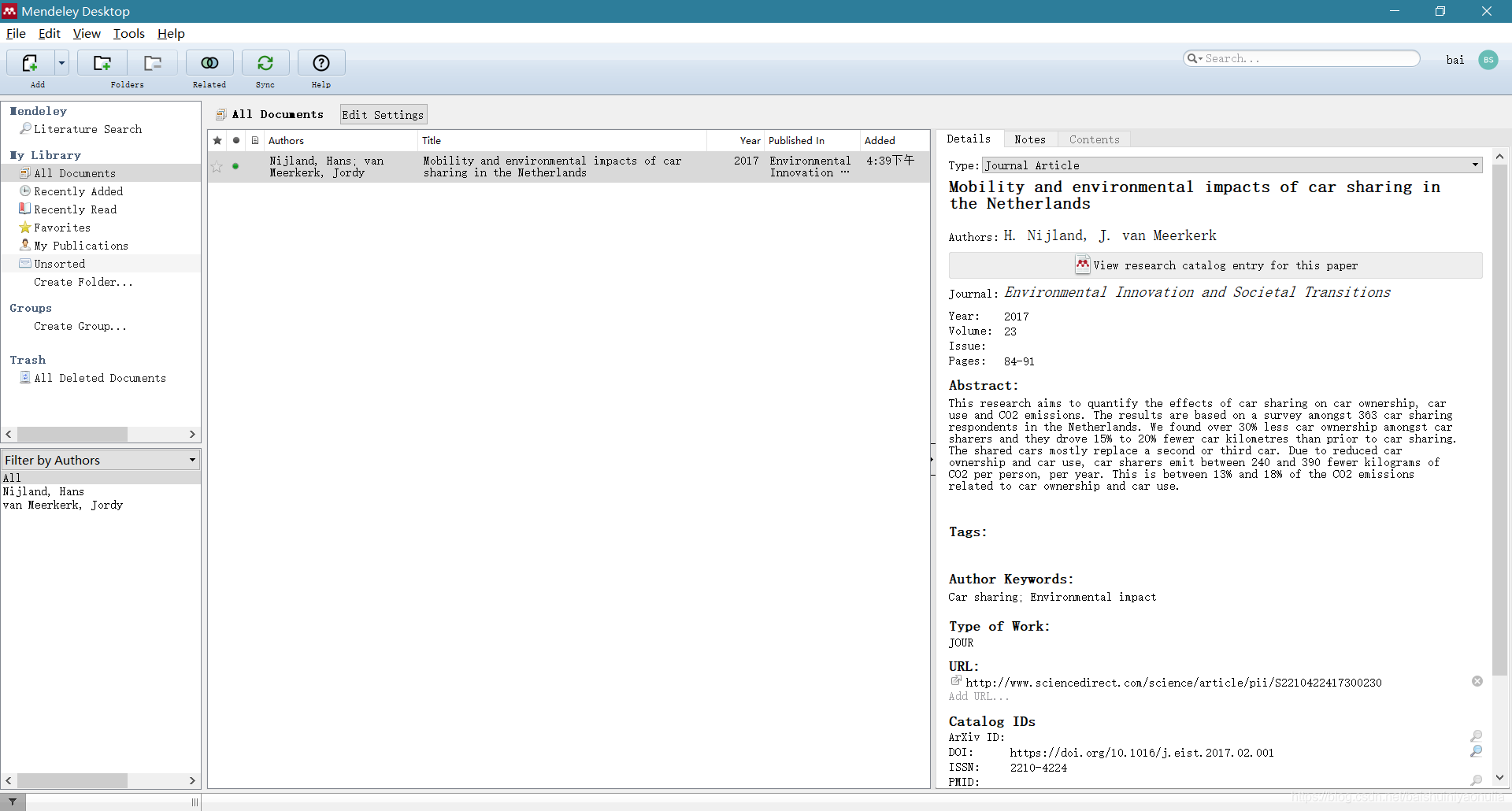Select My Publications in sidebar
The height and width of the screenshot is (811, 1512).
click(x=80, y=246)
